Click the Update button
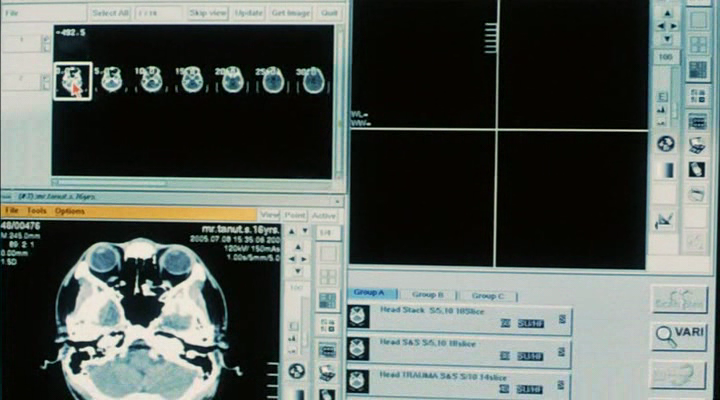The image size is (720, 400). 248,13
